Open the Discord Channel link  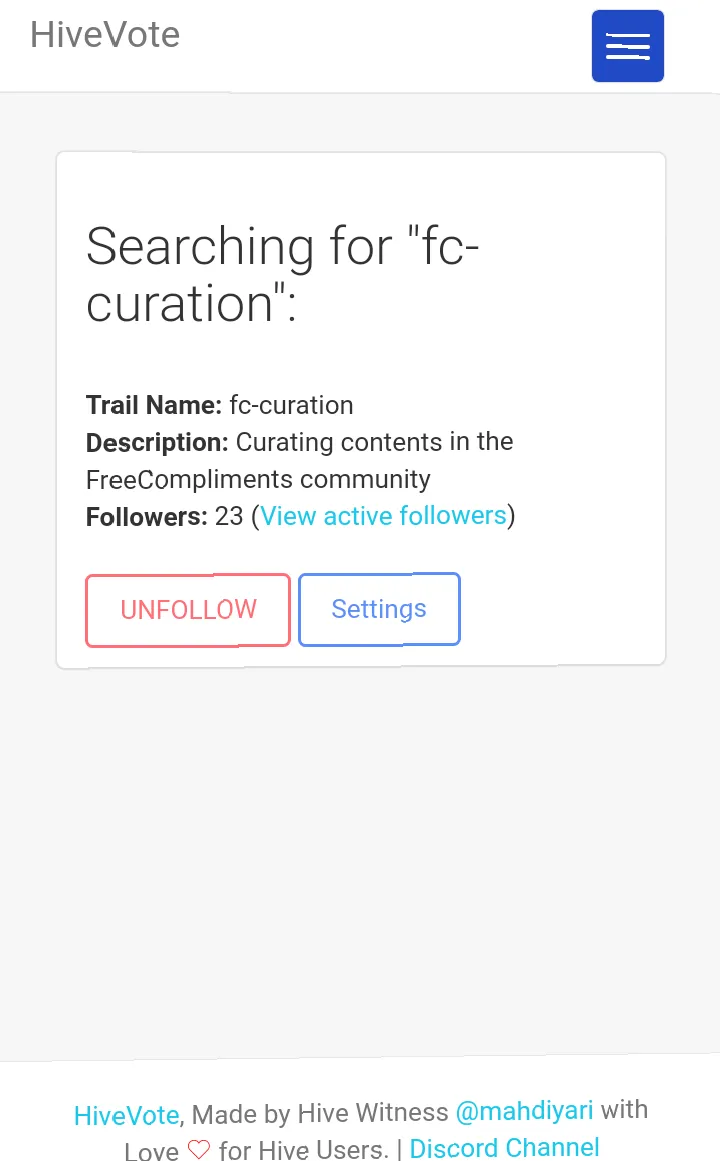tap(504, 1148)
